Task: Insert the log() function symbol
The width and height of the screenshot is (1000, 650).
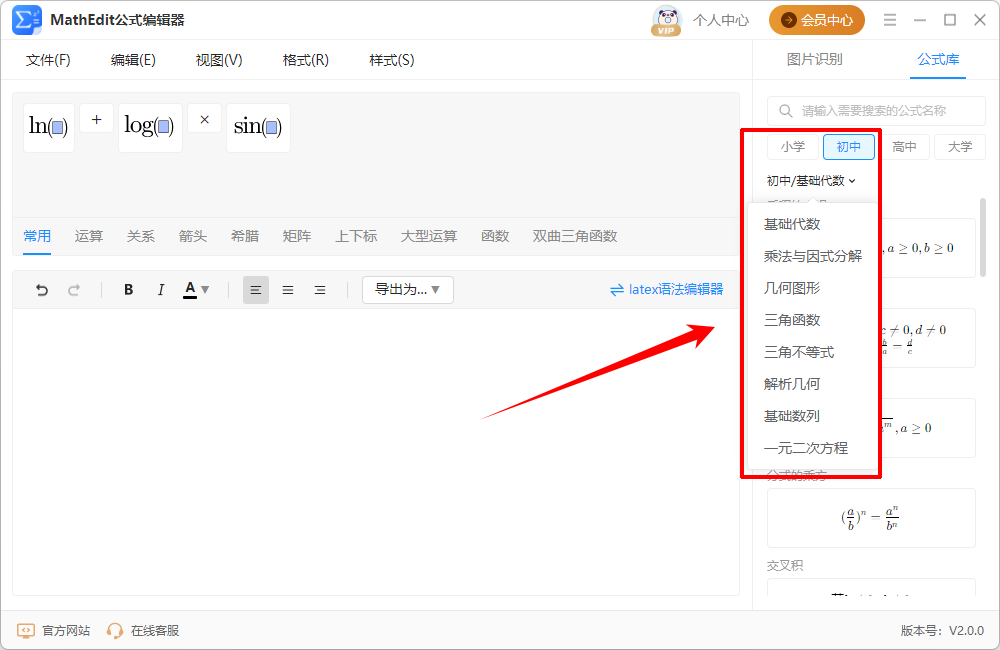Action: 150,128
